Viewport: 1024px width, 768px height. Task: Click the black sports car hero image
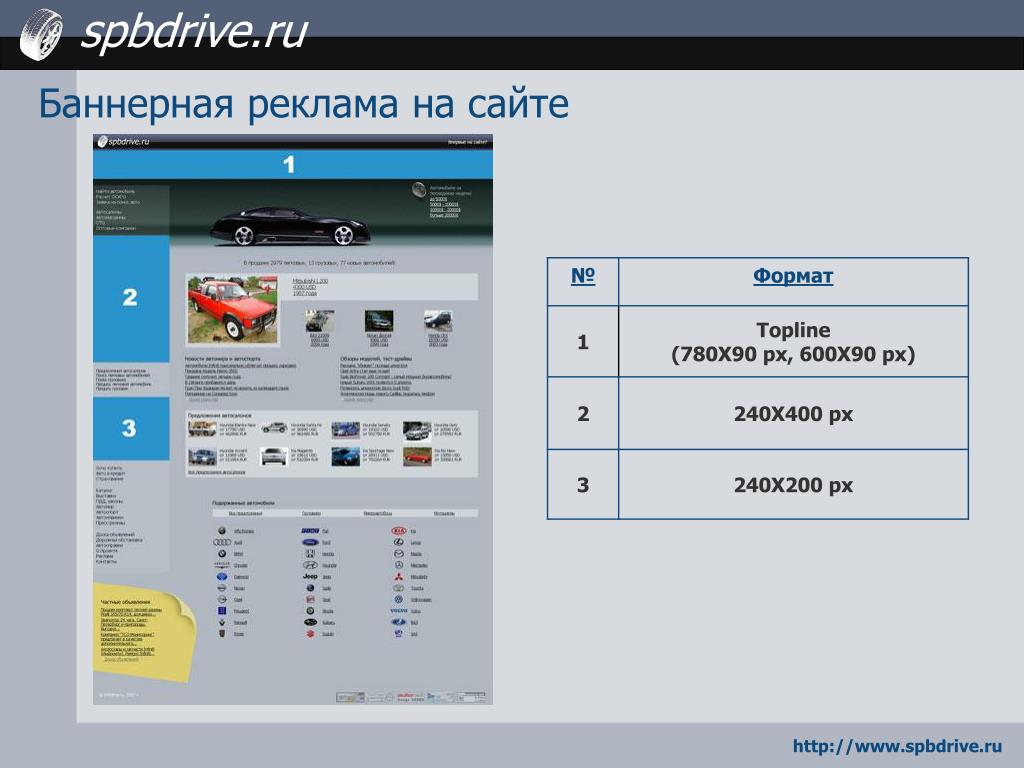[x=290, y=227]
